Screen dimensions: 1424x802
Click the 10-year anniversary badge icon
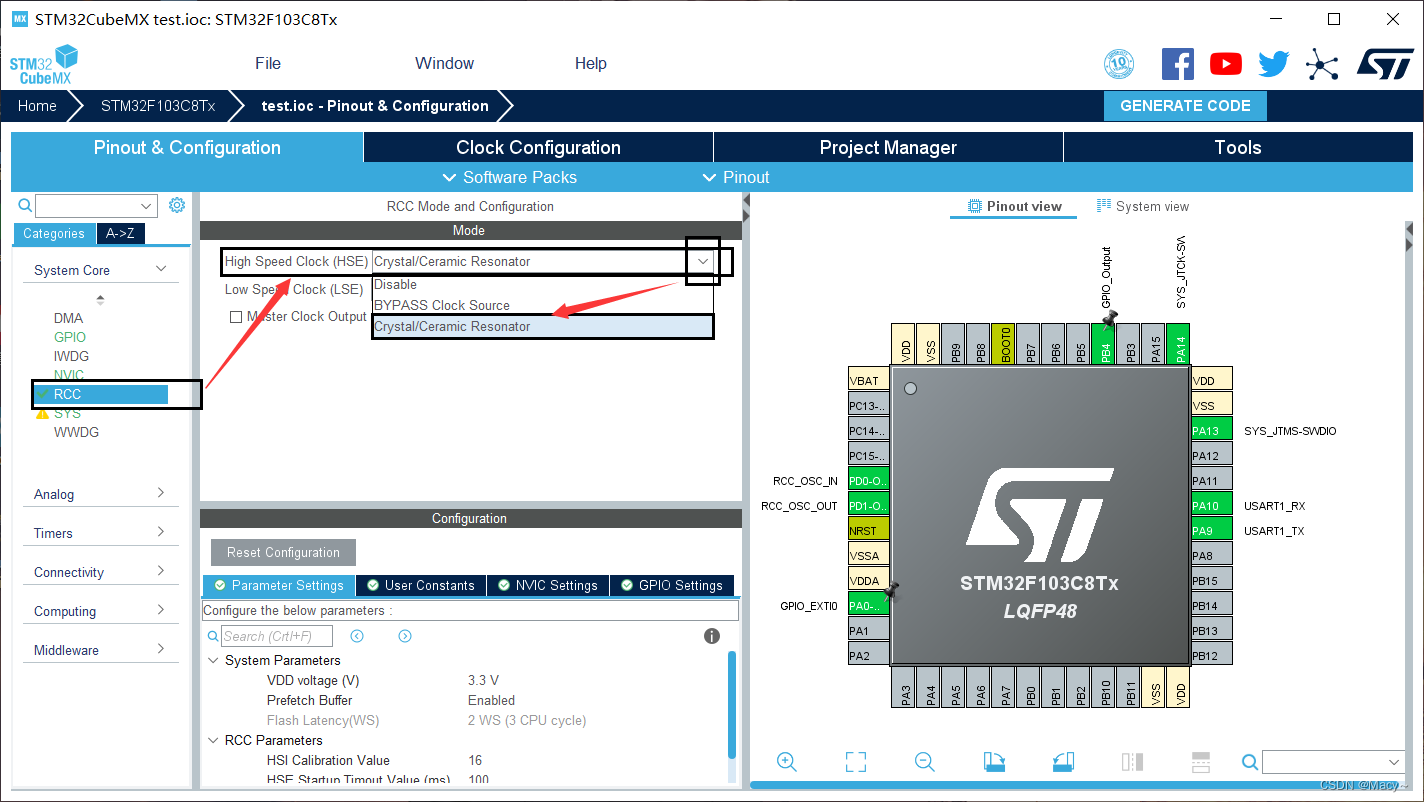tap(1119, 65)
